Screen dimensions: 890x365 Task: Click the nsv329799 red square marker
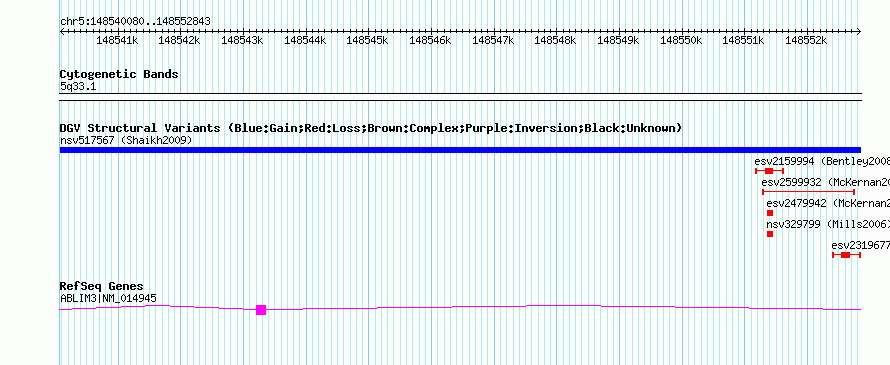pos(770,234)
